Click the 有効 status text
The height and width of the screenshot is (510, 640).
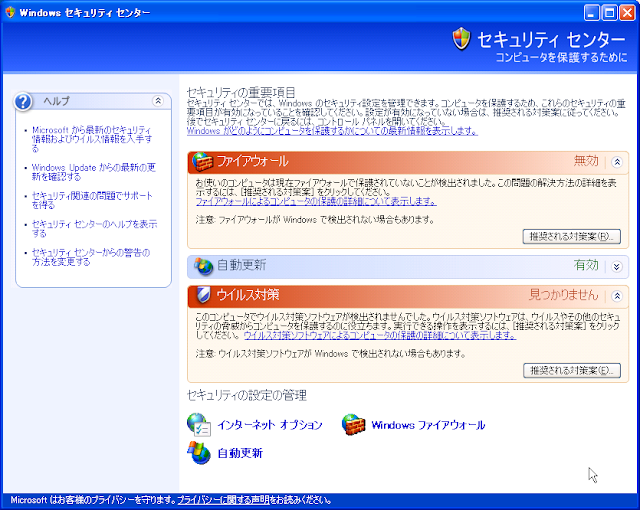(x=586, y=266)
